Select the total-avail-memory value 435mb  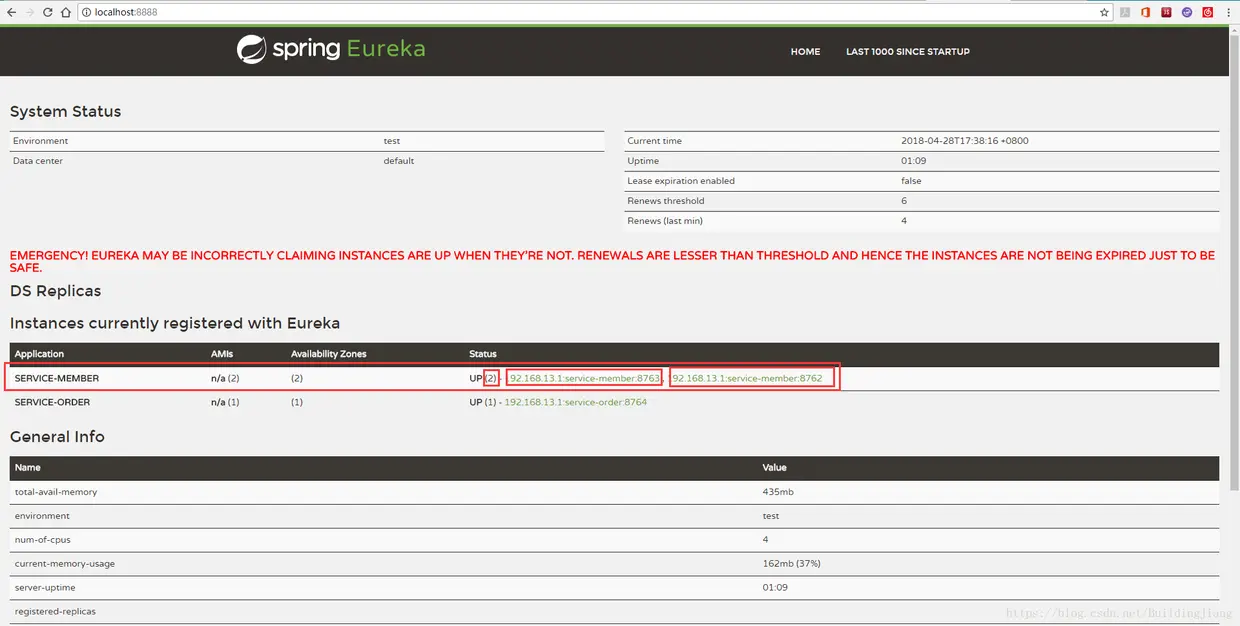coord(780,492)
